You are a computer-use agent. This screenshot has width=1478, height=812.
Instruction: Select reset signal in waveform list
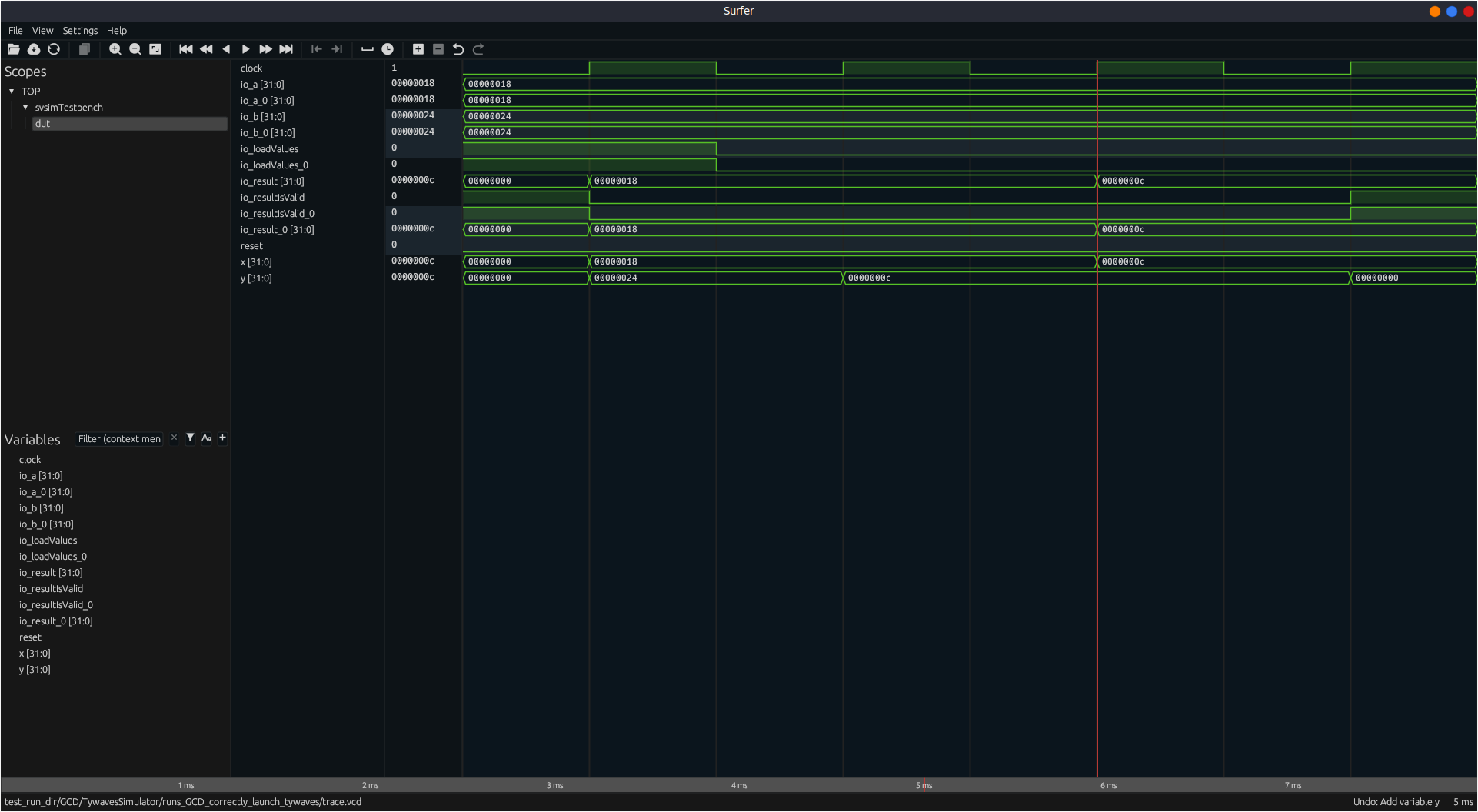tap(251, 246)
